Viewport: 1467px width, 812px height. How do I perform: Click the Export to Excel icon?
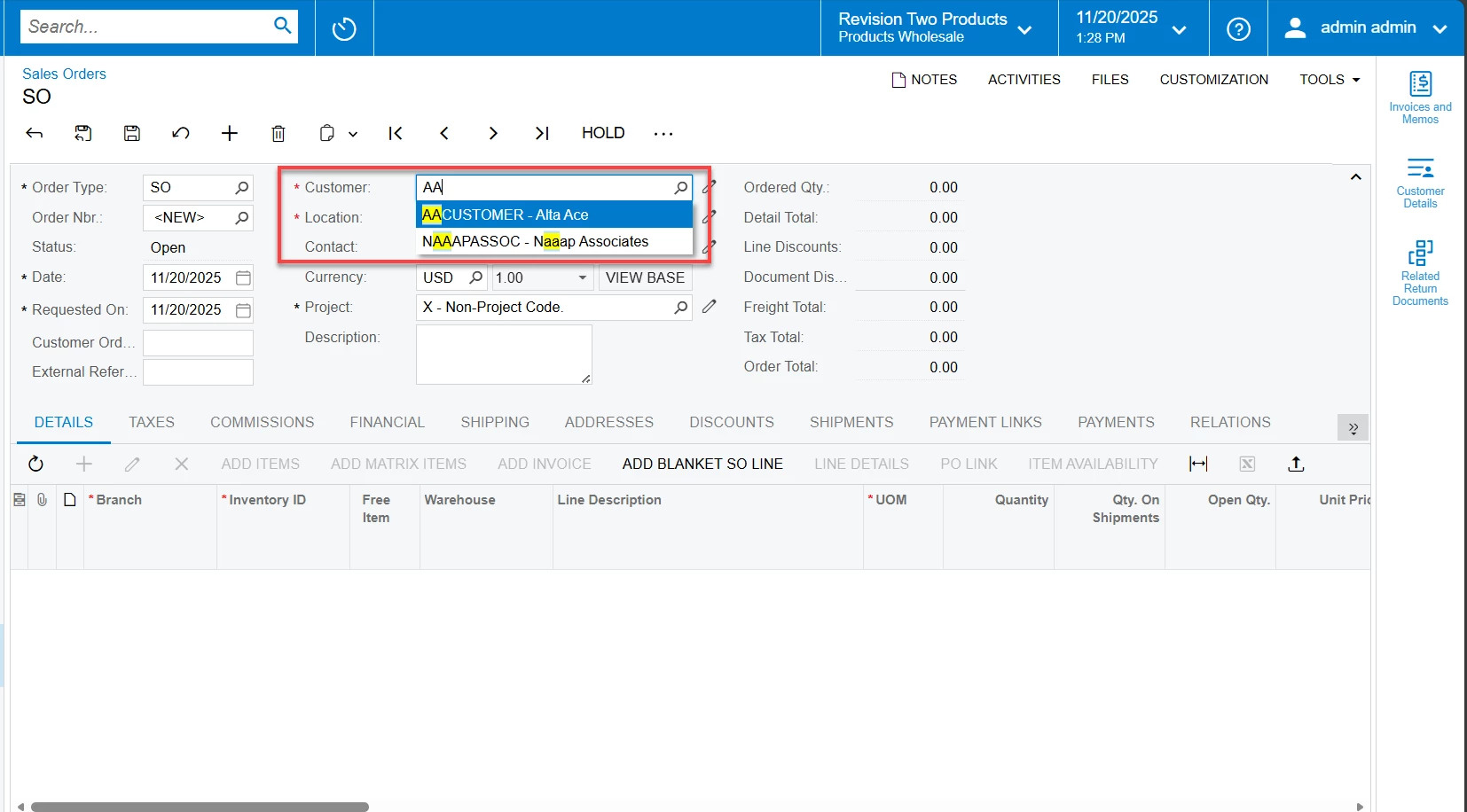pyautogui.click(x=1247, y=464)
